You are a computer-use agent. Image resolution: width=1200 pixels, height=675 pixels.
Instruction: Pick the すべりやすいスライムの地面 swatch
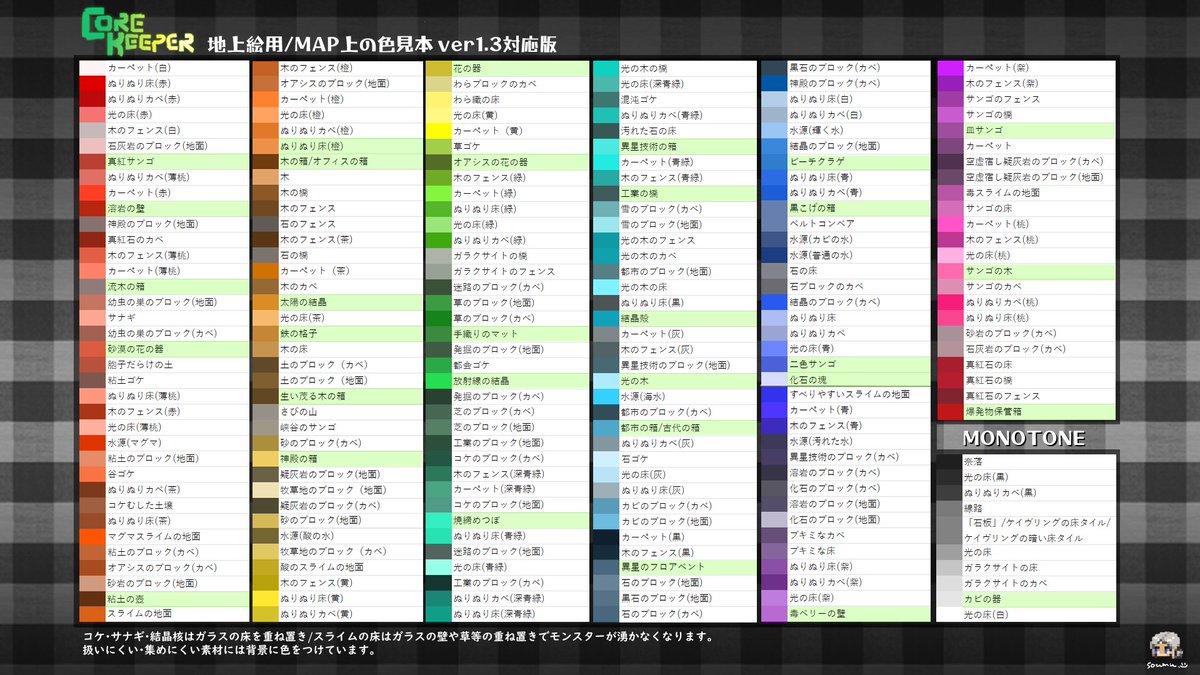click(775, 396)
